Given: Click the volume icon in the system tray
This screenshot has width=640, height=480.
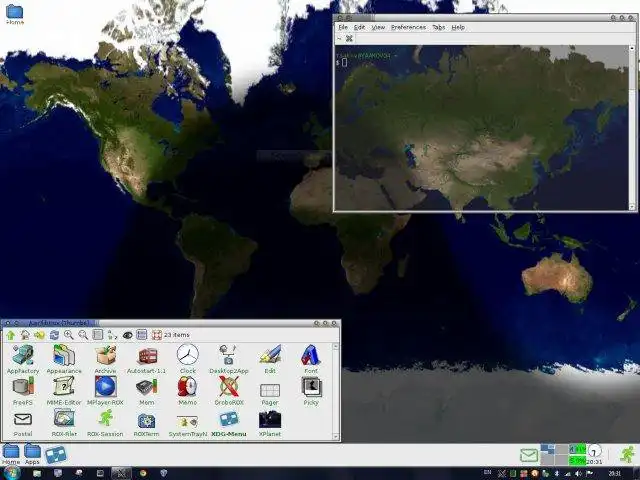Looking at the screenshot, I should click(578, 473).
